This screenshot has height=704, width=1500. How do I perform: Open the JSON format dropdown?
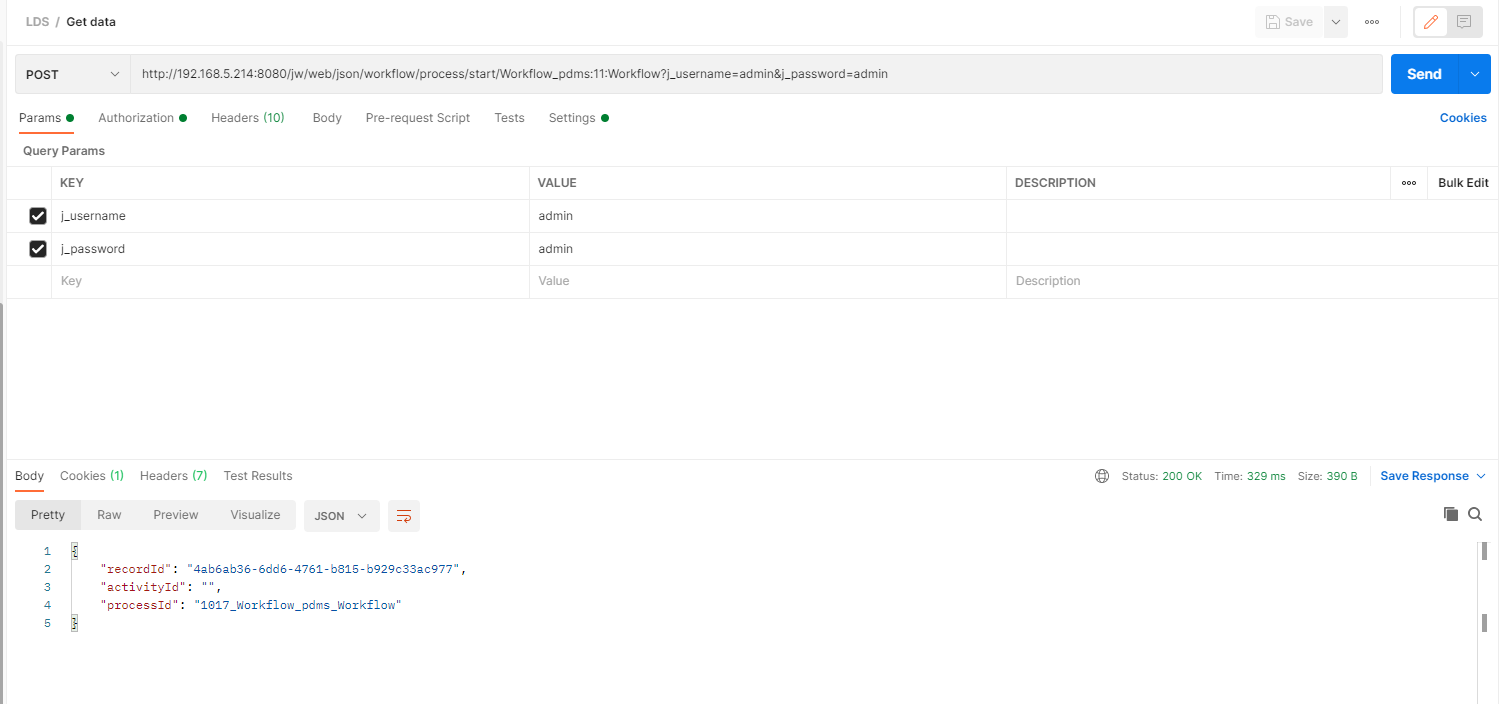click(341, 516)
